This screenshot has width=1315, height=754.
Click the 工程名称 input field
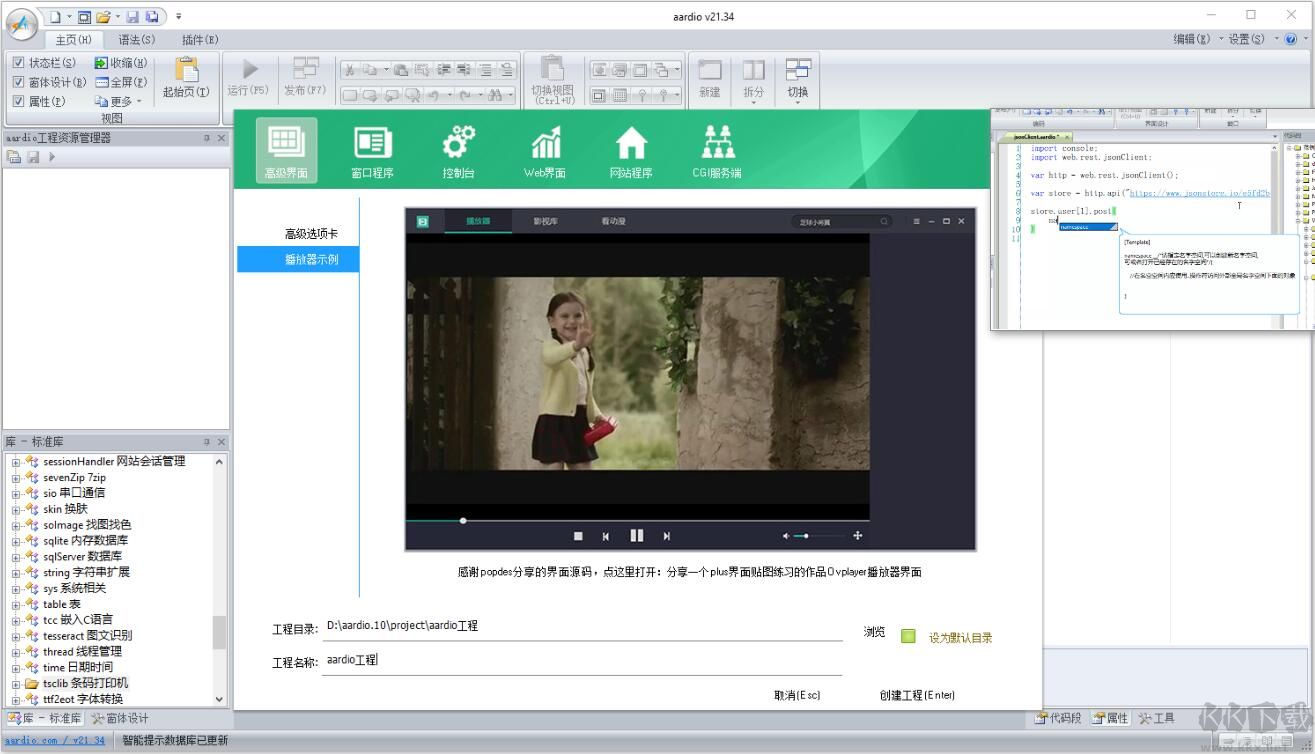click(x=582, y=661)
